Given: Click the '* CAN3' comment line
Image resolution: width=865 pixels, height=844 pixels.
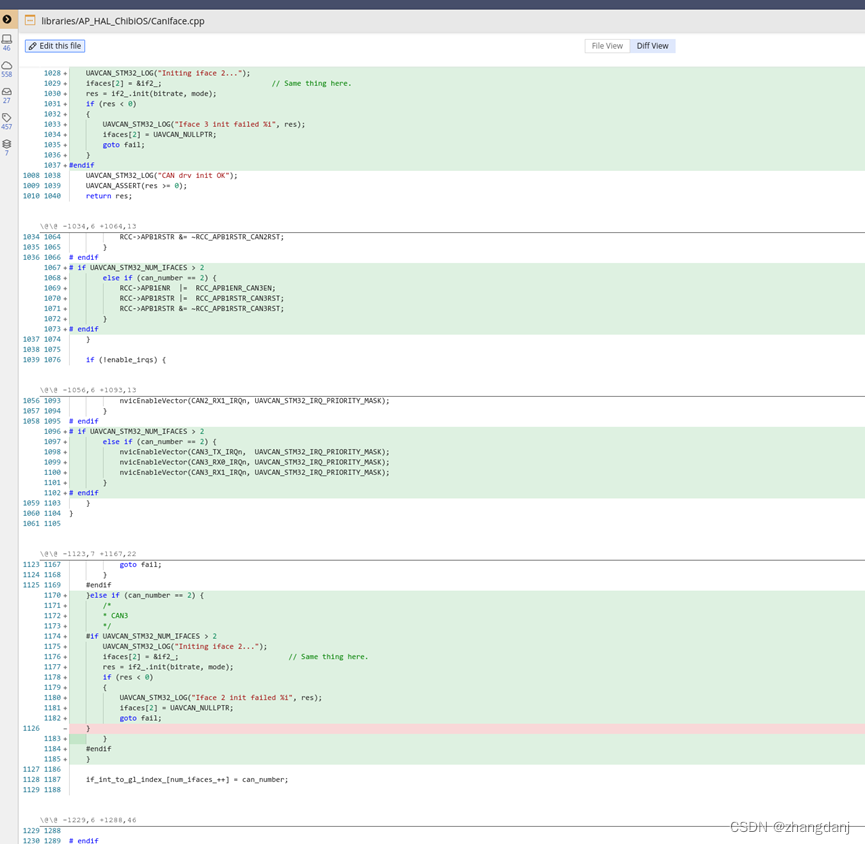Looking at the screenshot, I should coord(115,616).
